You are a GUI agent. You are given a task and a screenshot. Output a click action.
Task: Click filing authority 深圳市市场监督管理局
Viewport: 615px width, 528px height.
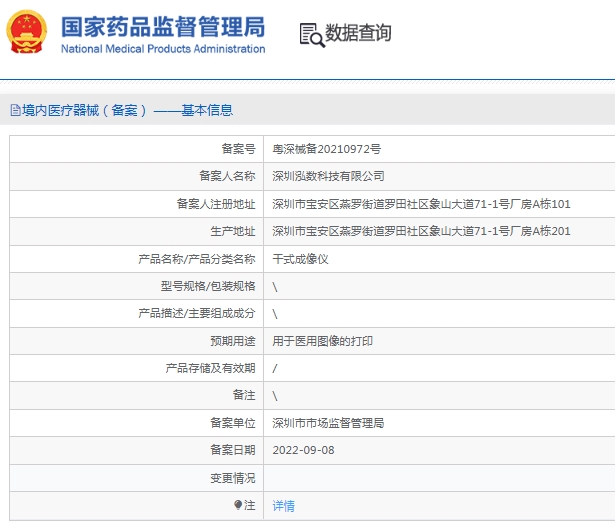328,423
